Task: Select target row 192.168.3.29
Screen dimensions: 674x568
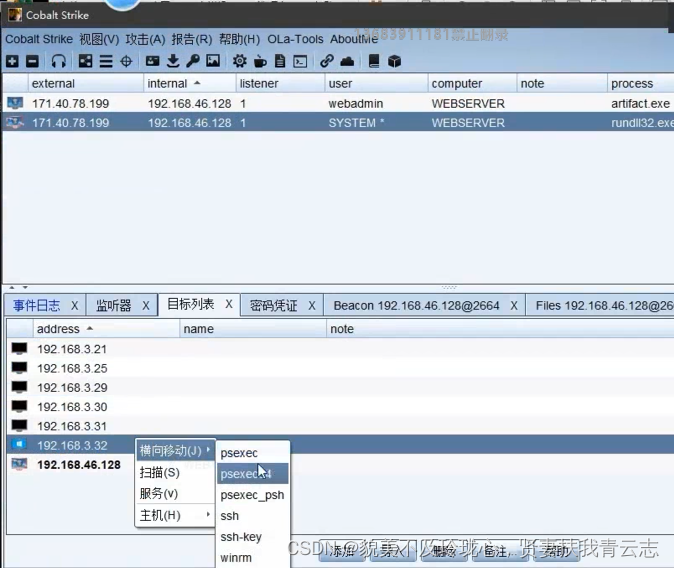Action: pyautogui.click(x=340, y=387)
